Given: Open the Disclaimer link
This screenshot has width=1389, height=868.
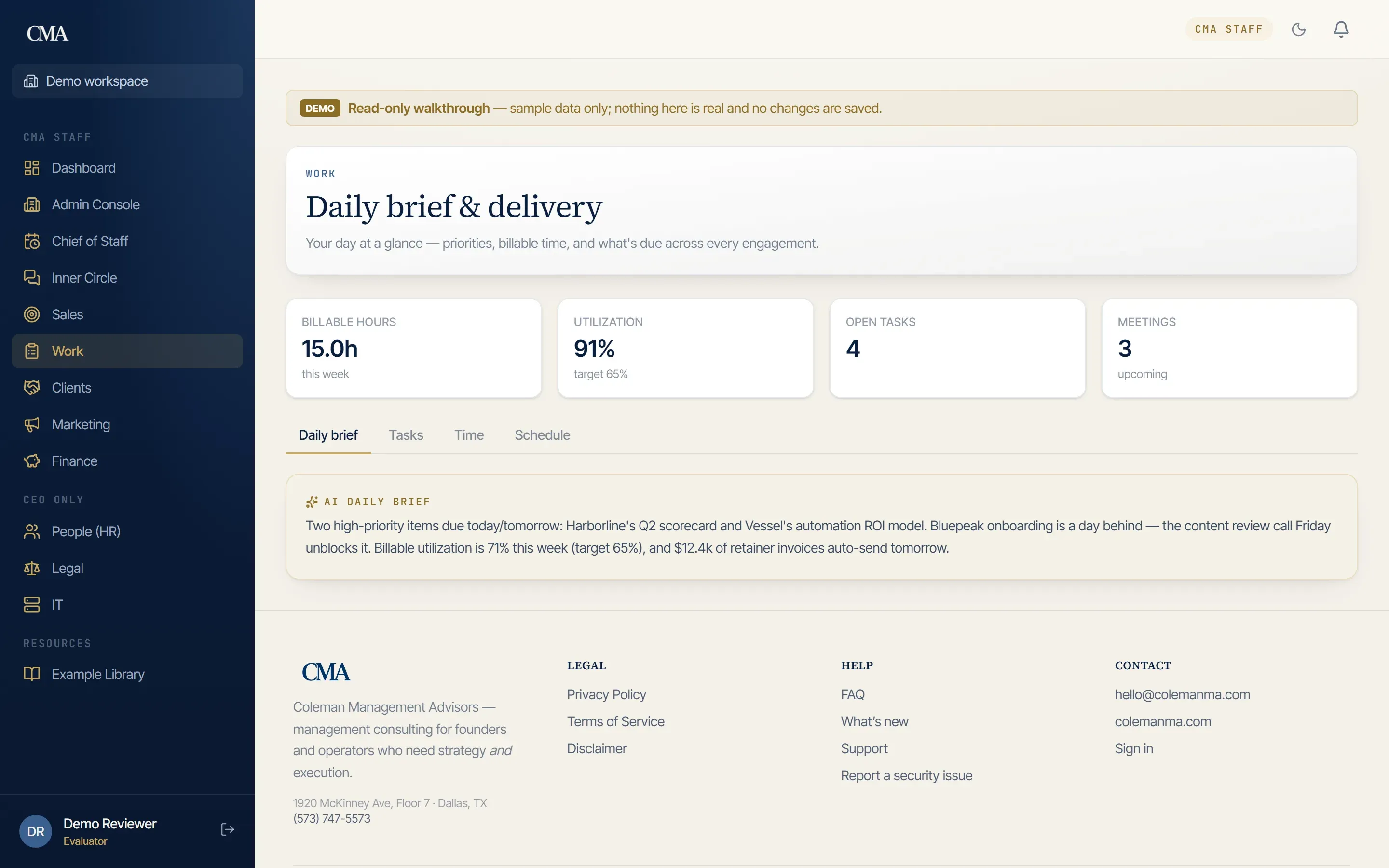Looking at the screenshot, I should (596, 748).
